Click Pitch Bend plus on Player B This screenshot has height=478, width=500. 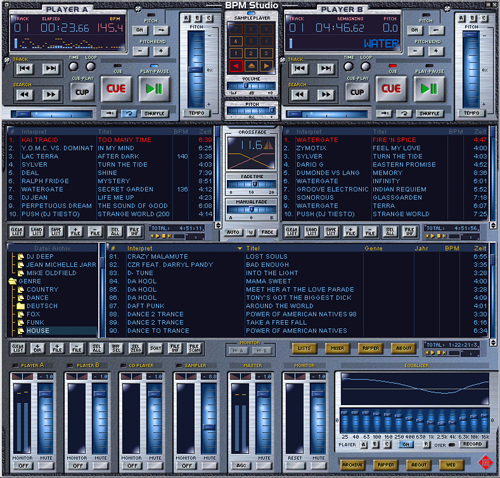pos(436,51)
